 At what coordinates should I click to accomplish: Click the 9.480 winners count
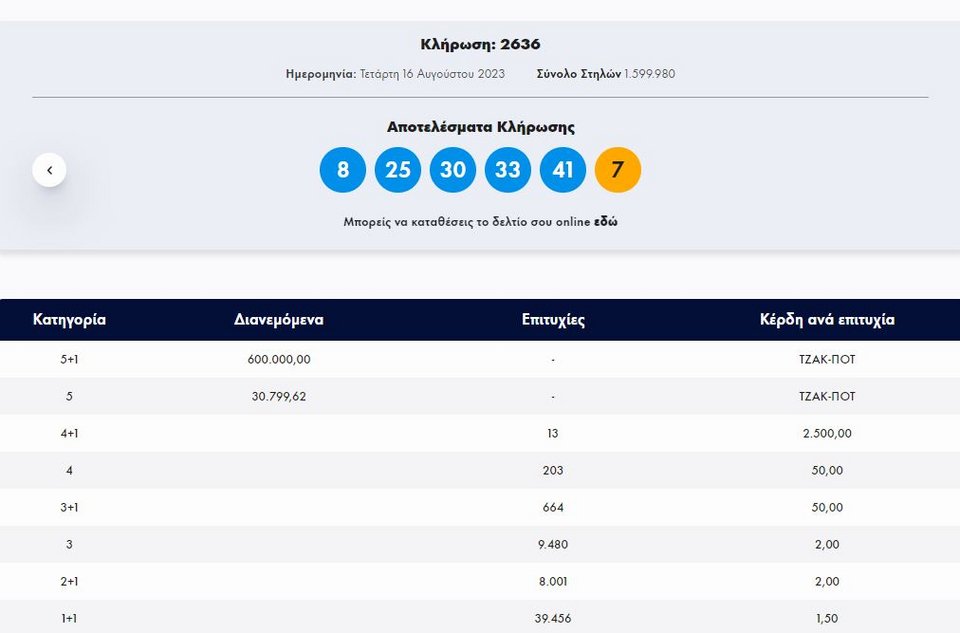pos(553,544)
